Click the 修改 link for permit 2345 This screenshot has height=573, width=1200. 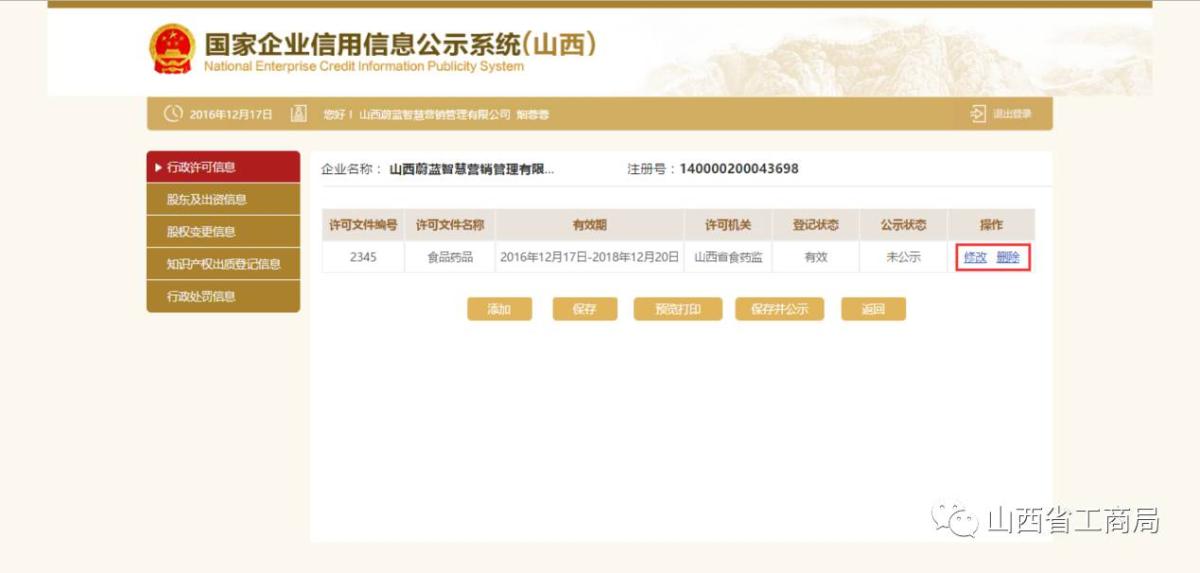click(975, 257)
